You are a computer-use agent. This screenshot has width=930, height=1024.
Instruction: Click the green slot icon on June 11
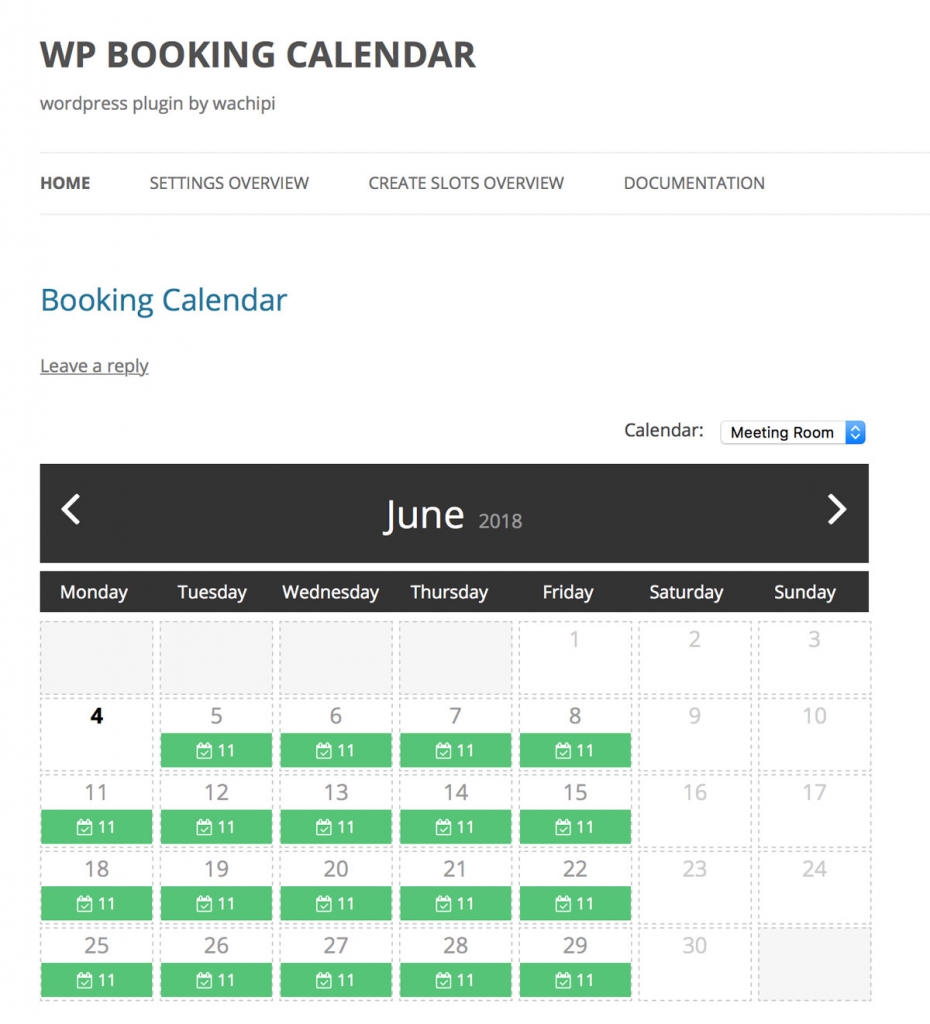click(x=96, y=827)
